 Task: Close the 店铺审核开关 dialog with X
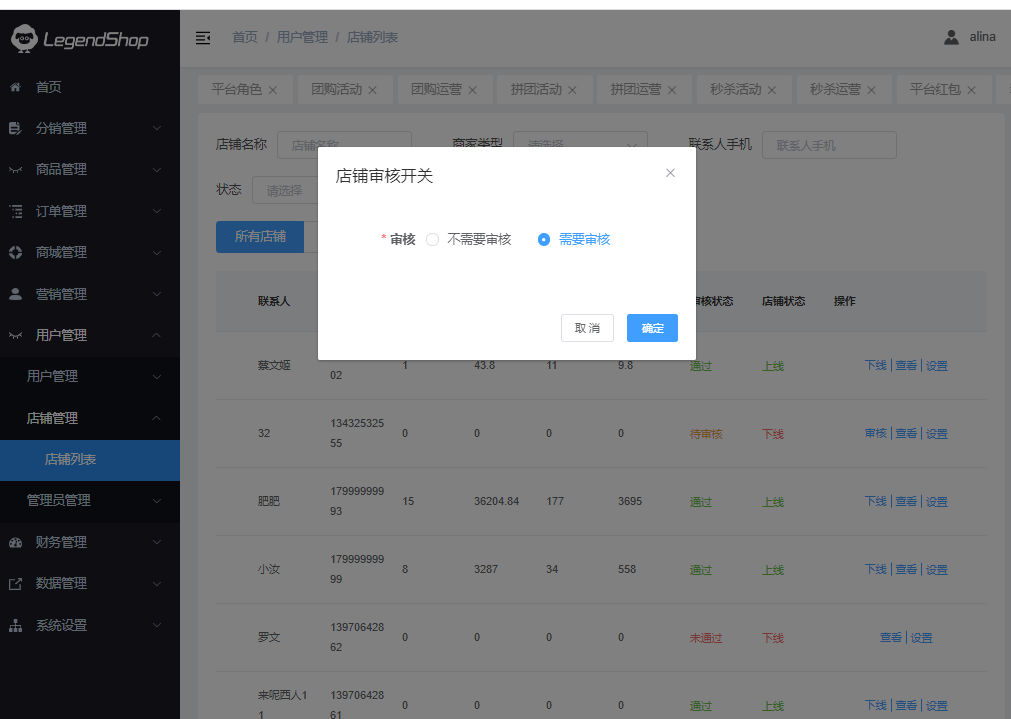click(670, 173)
